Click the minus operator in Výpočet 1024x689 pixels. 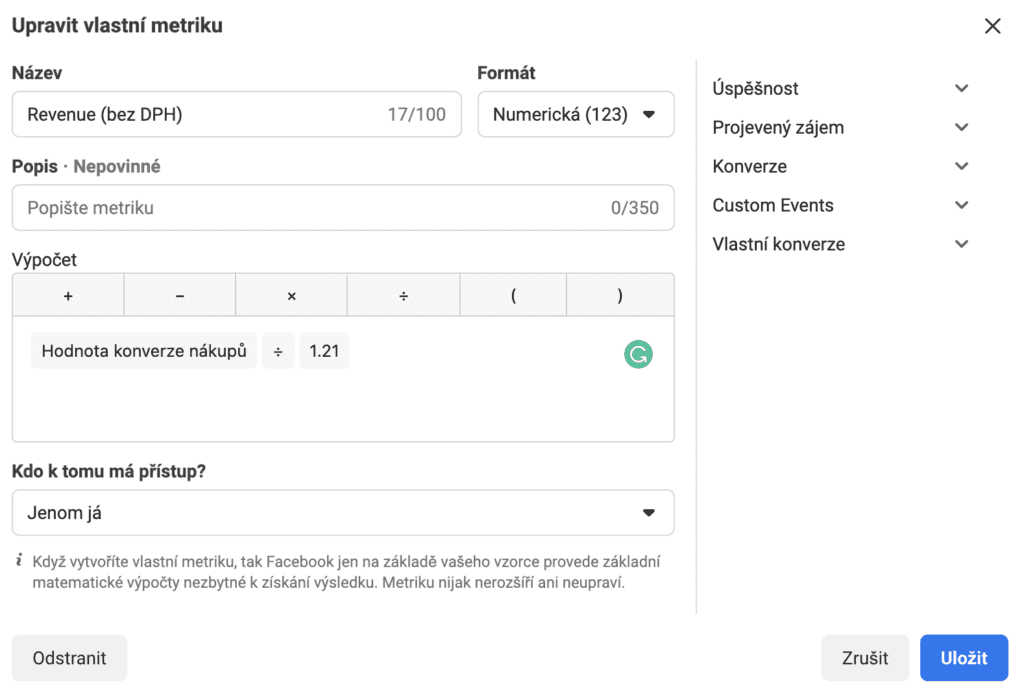[180, 295]
